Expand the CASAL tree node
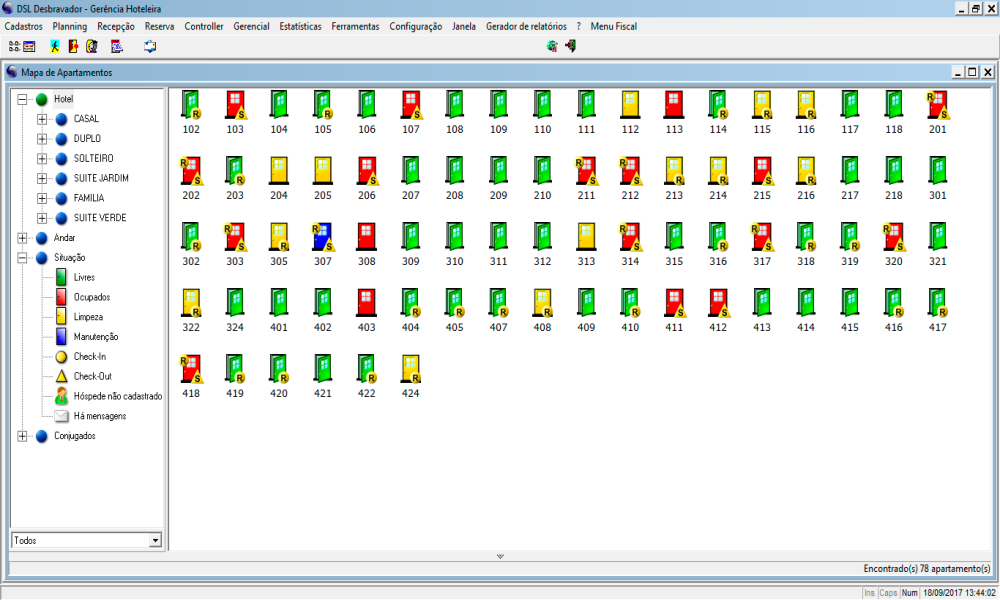1000x600 pixels. pyautogui.click(x=42, y=119)
